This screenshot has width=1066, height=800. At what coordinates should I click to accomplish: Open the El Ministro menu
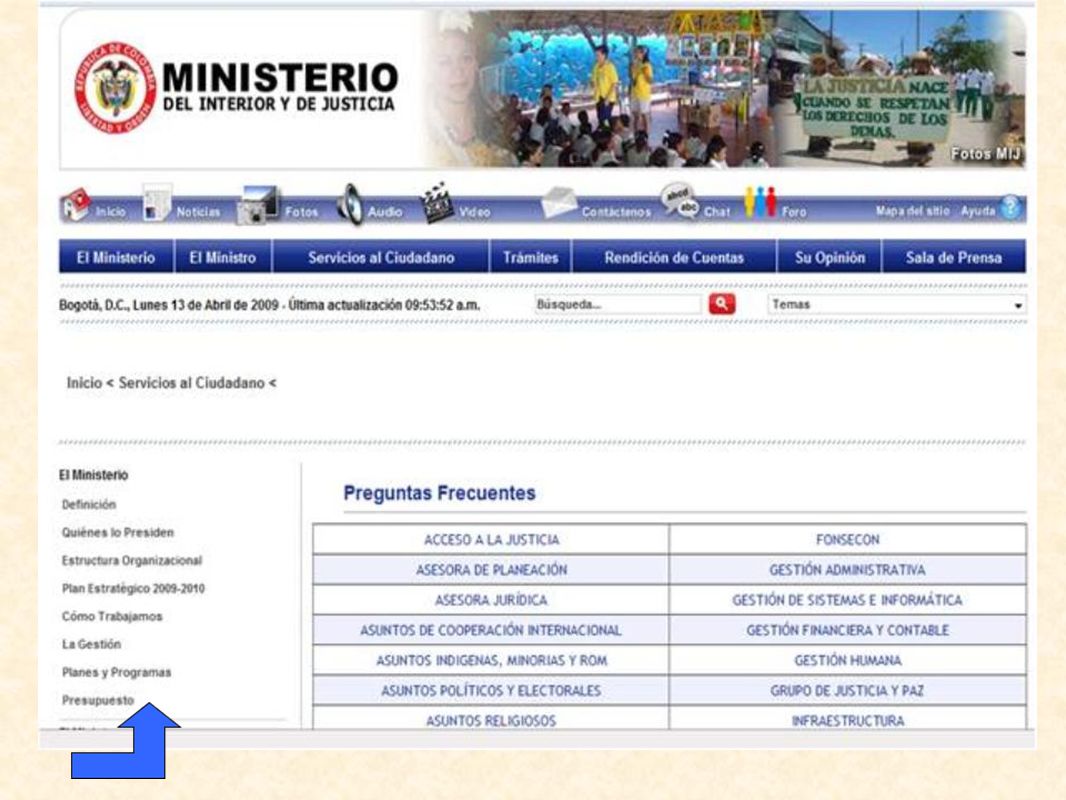click(222, 258)
